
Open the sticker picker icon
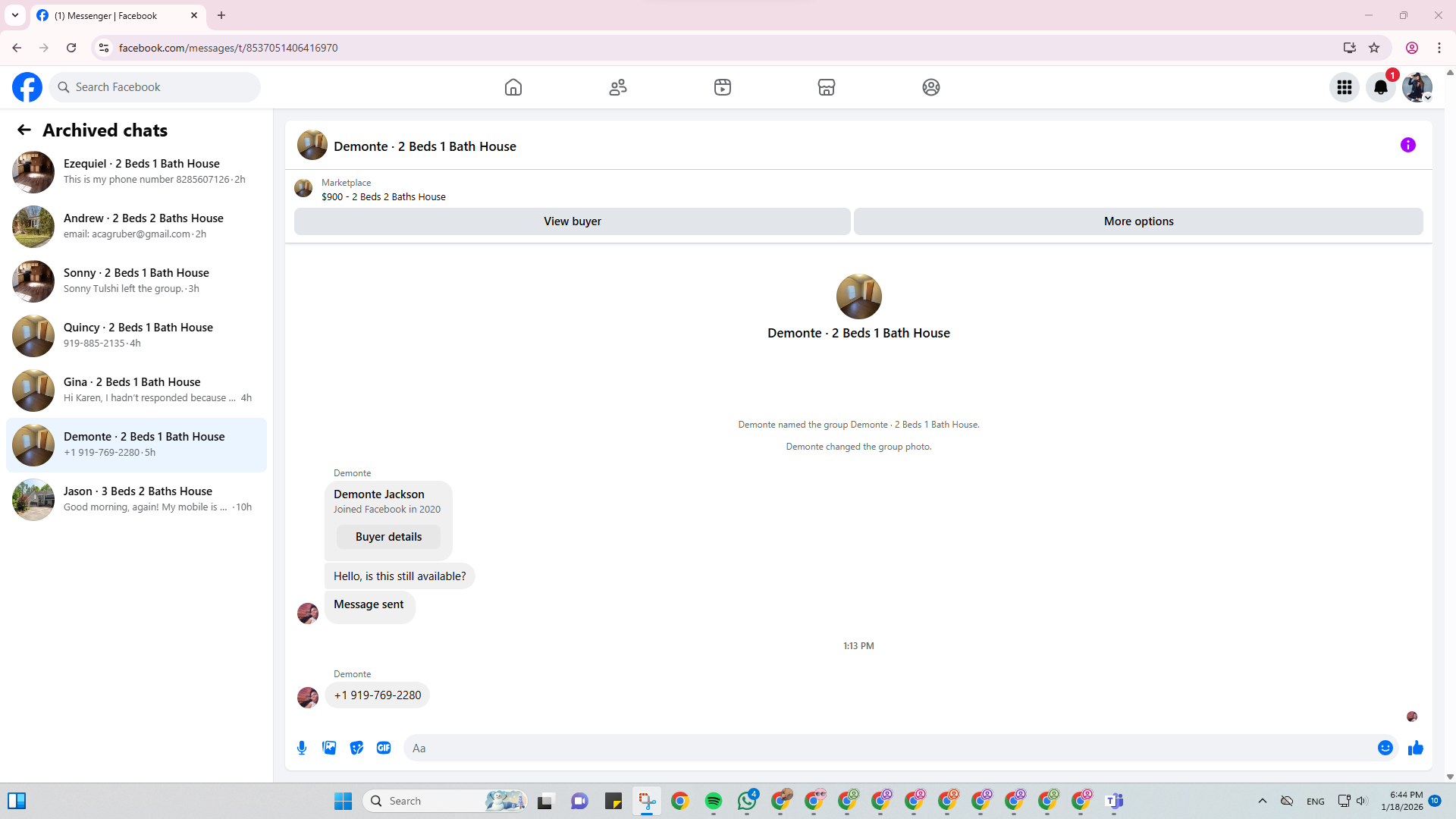click(356, 748)
